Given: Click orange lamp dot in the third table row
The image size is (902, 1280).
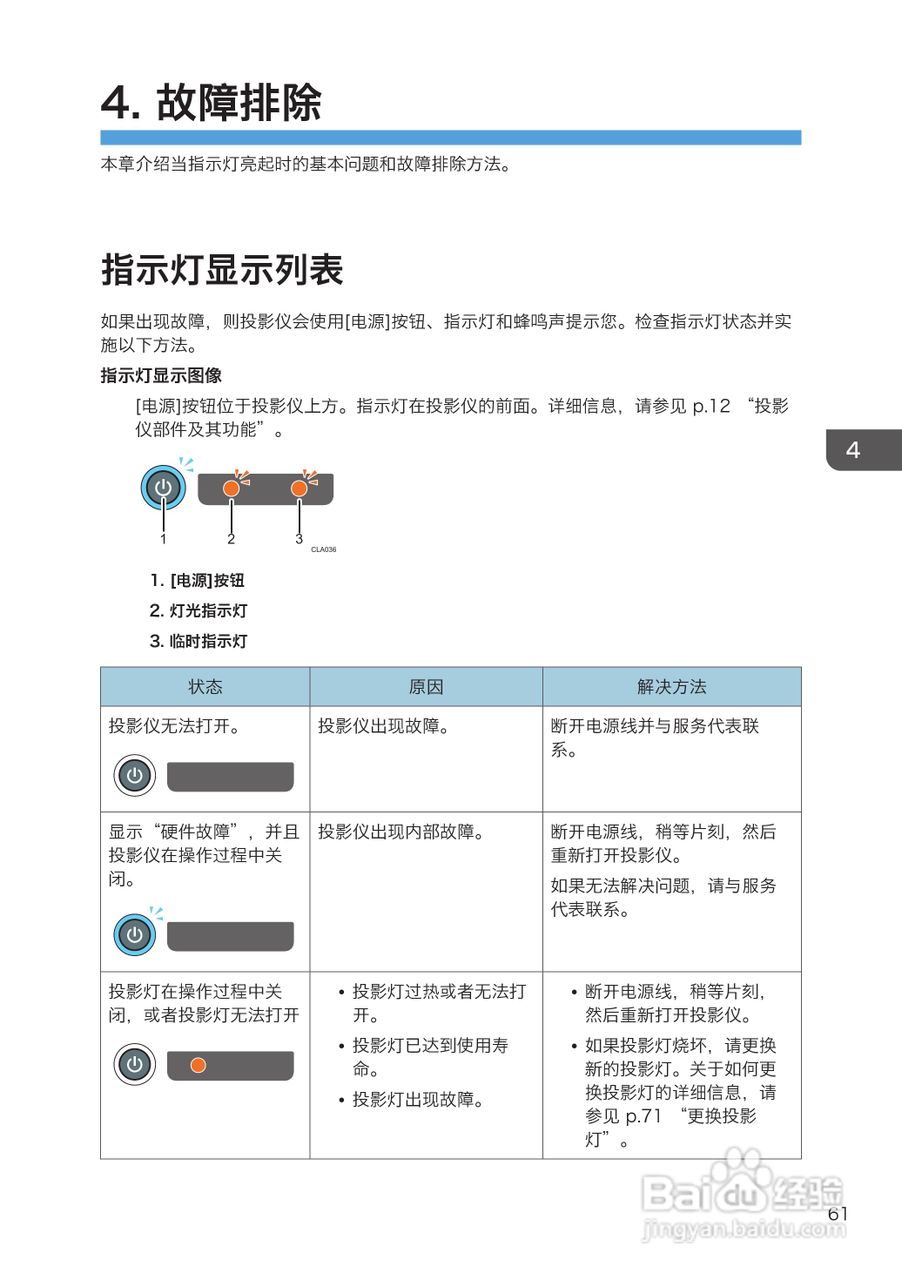Looking at the screenshot, I should pos(198,1065).
